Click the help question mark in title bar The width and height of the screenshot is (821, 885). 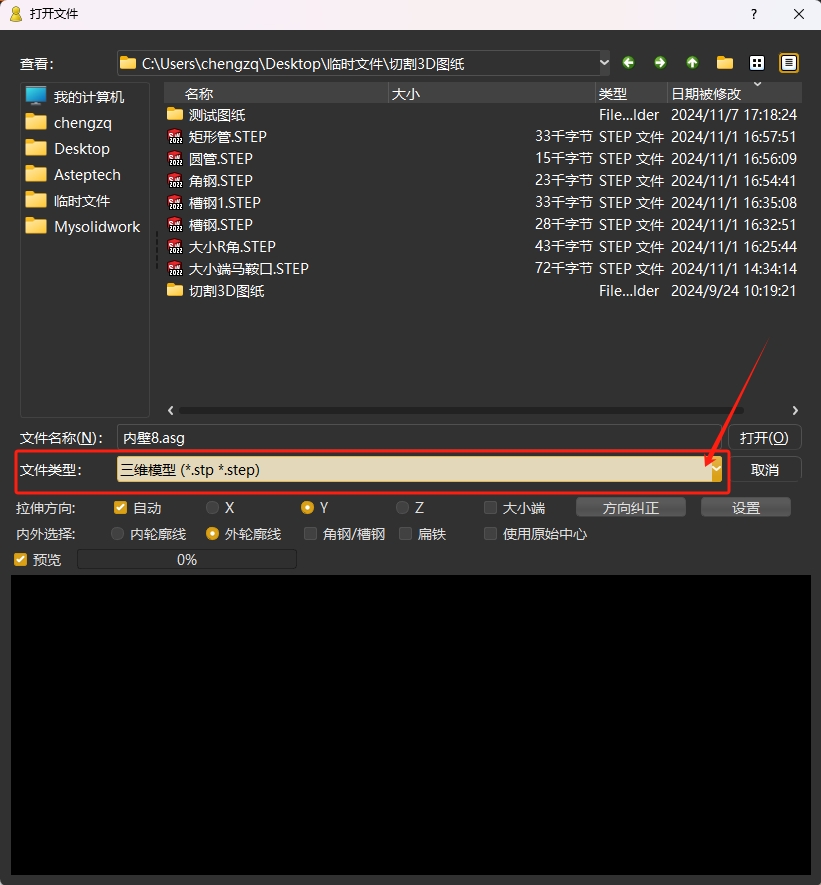click(x=754, y=14)
